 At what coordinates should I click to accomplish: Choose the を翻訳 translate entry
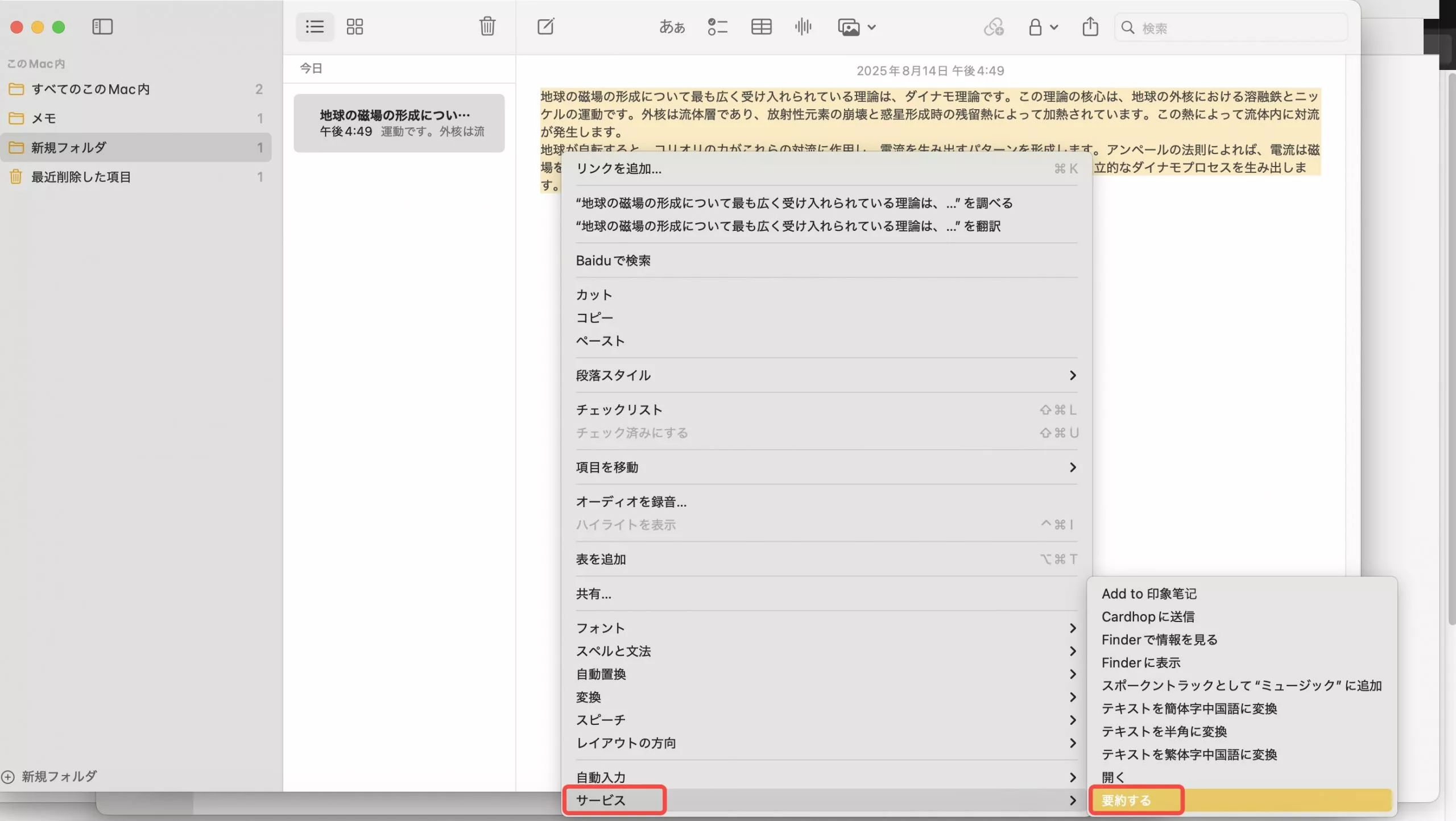pos(826,226)
